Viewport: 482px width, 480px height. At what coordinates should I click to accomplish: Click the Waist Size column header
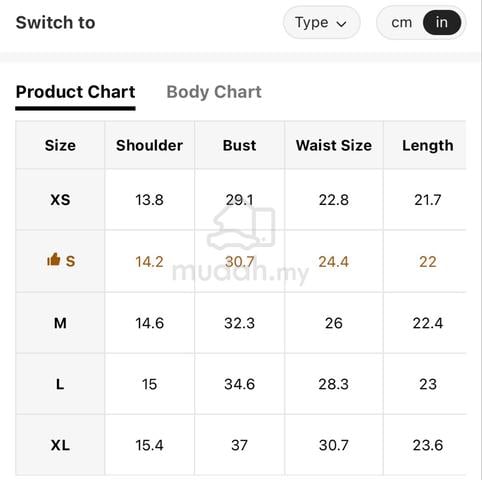tap(334, 145)
